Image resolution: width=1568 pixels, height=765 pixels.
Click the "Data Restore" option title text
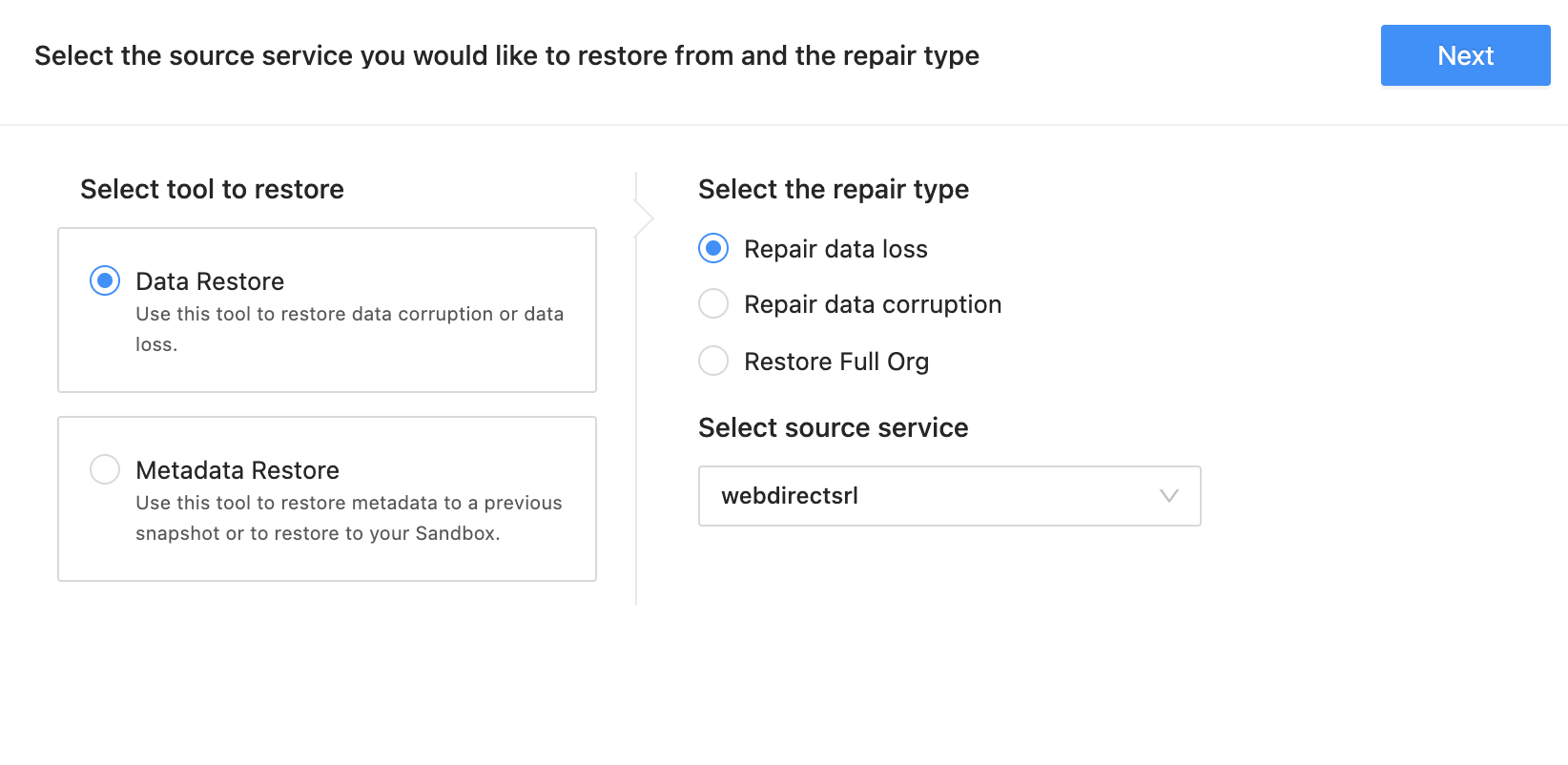pos(210,281)
